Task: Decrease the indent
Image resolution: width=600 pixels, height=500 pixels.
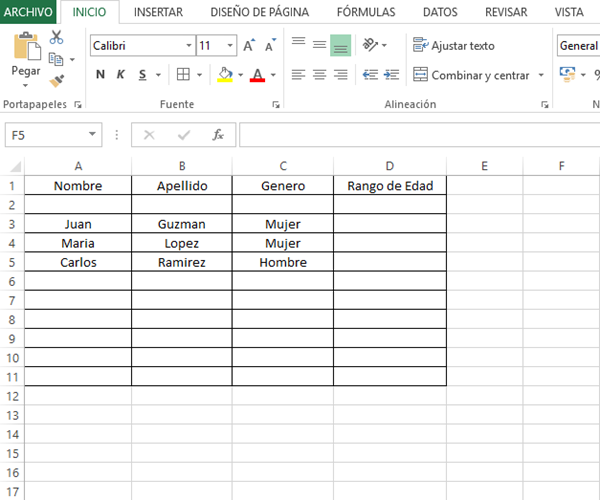Action: click(370, 74)
